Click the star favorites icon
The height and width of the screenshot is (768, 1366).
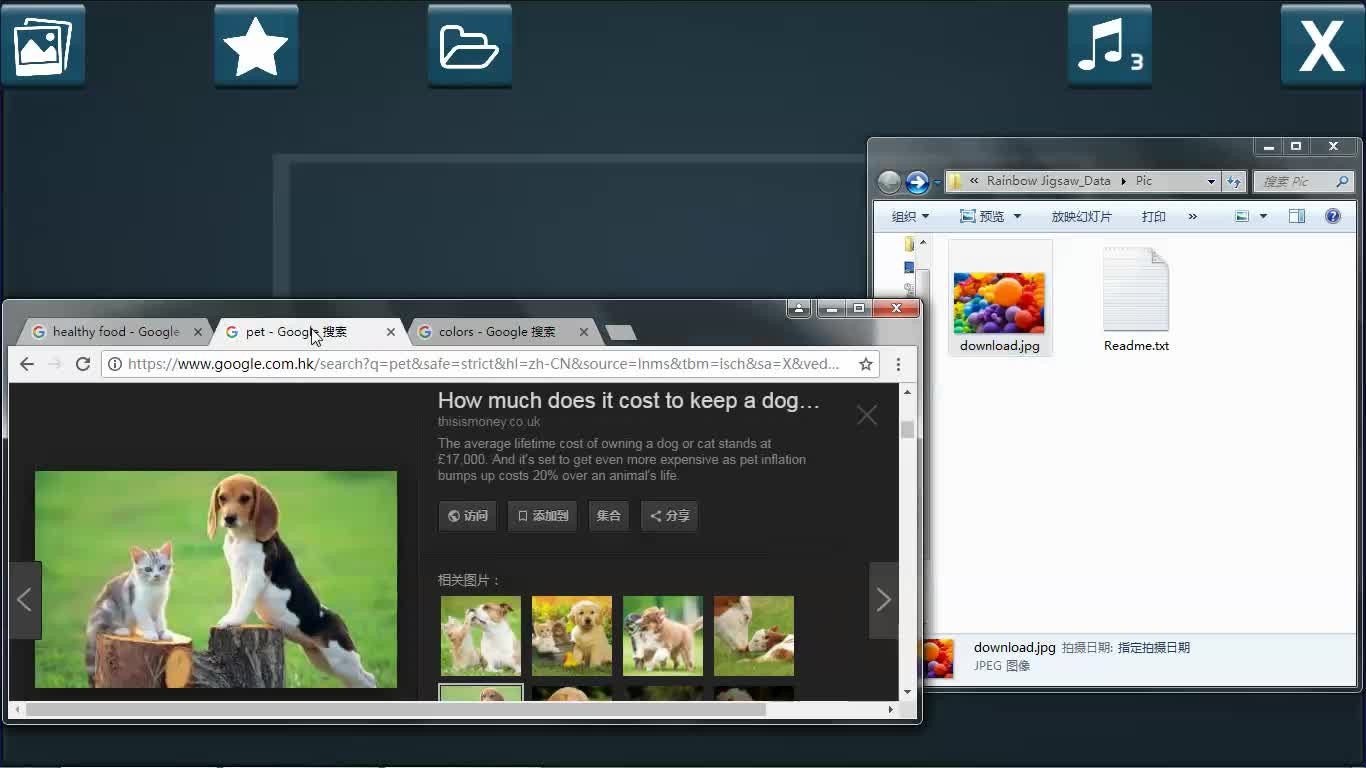256,46
